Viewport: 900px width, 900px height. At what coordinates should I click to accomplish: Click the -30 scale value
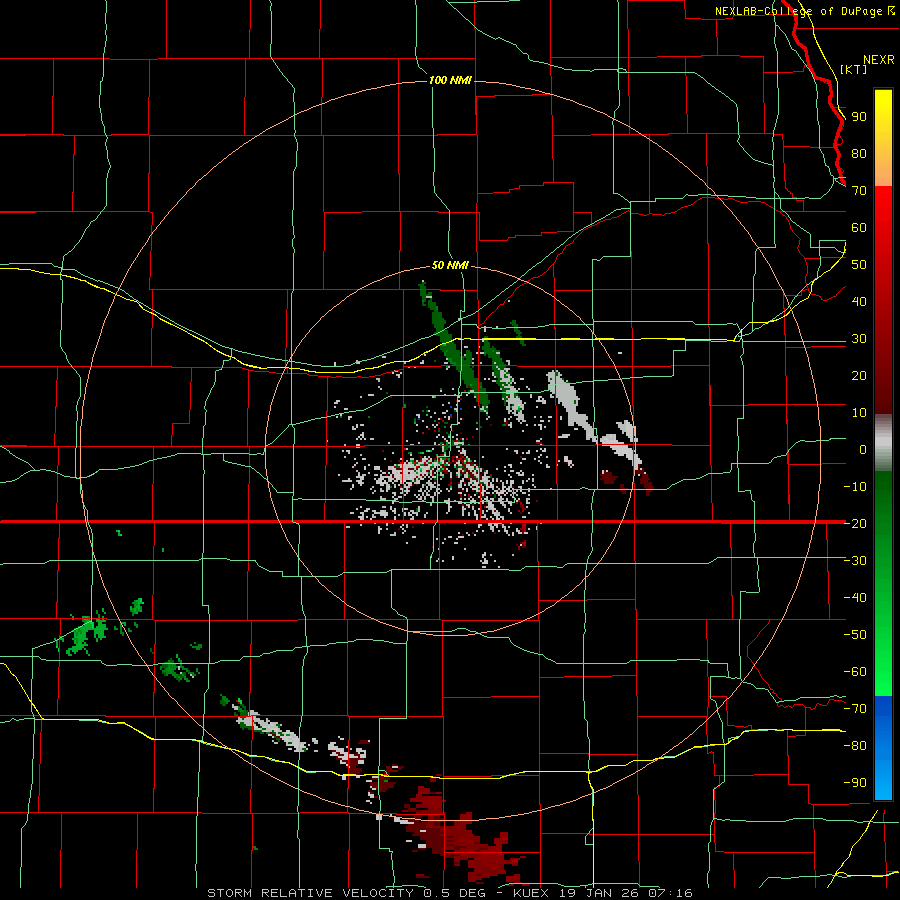click(855, 561)
